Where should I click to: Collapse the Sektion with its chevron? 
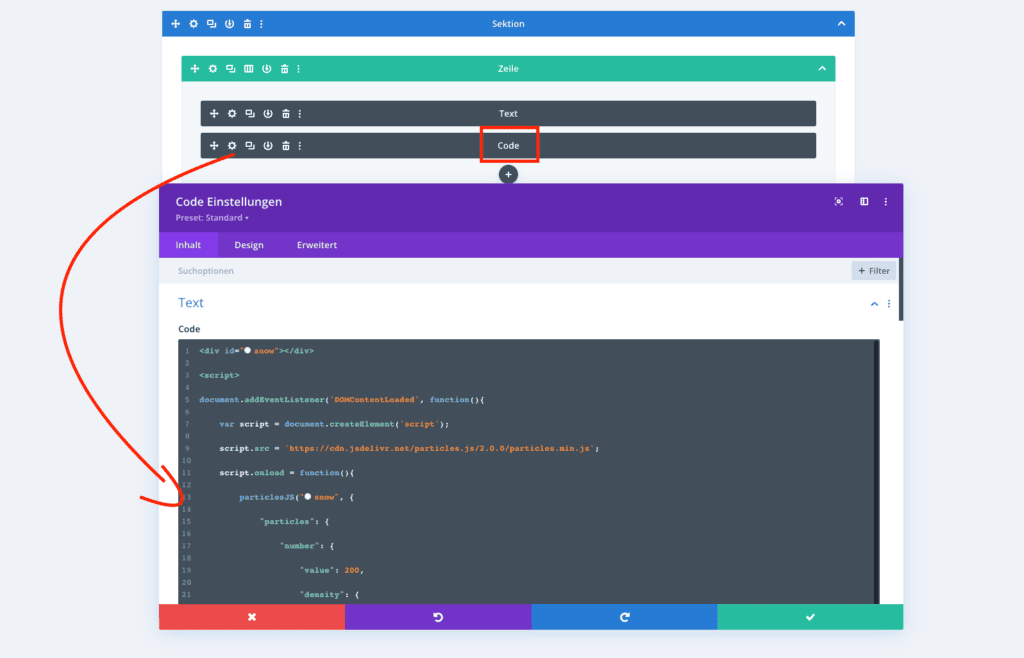click(841, 24)
